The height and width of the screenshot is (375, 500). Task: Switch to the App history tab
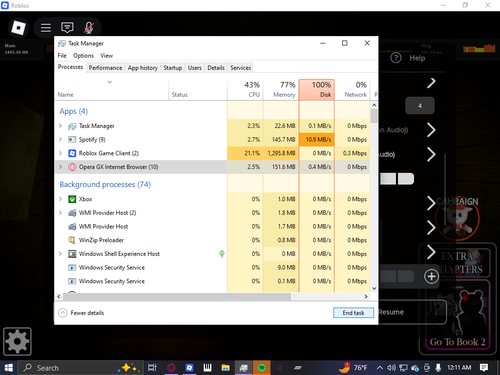pos(143,68)
